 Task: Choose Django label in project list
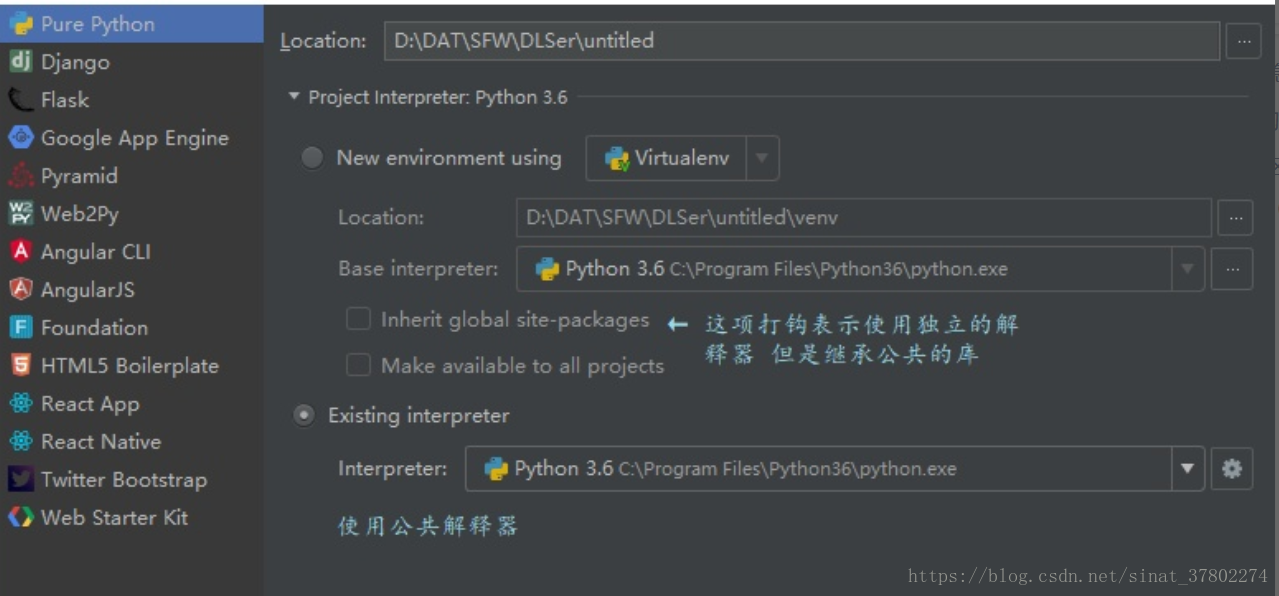click(x=75, y=62)
